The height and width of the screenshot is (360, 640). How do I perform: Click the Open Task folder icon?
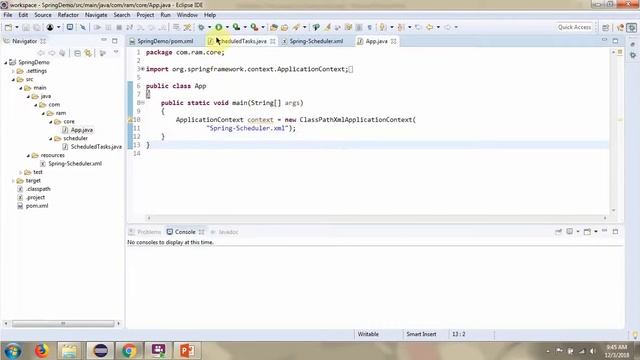click(284, 27)
